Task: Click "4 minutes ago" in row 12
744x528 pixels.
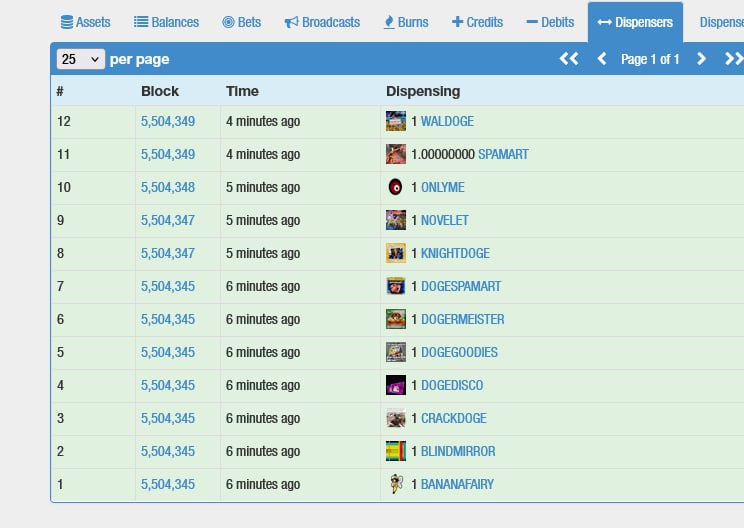Action: 263,121
